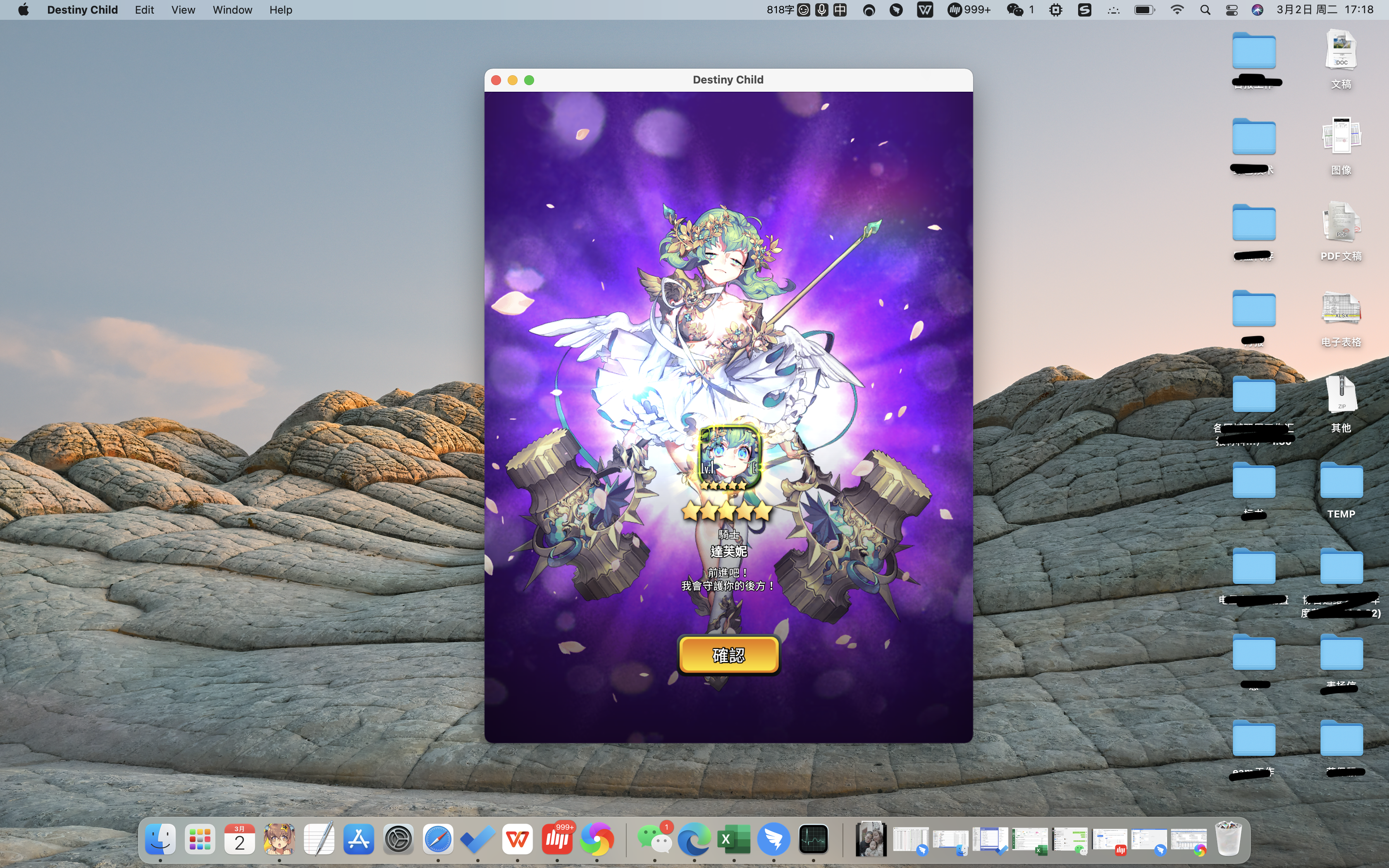Toggle the 中 Chinese input mode indicator
The image size is (1389, 868).
pyautogui.click(x=840, y=10)
